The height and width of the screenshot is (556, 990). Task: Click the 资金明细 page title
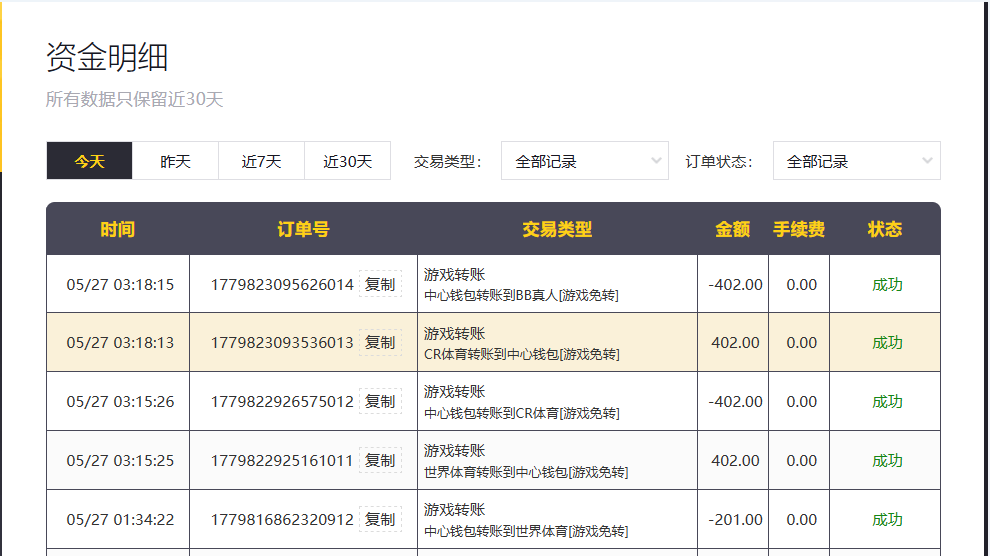(107, 57)
